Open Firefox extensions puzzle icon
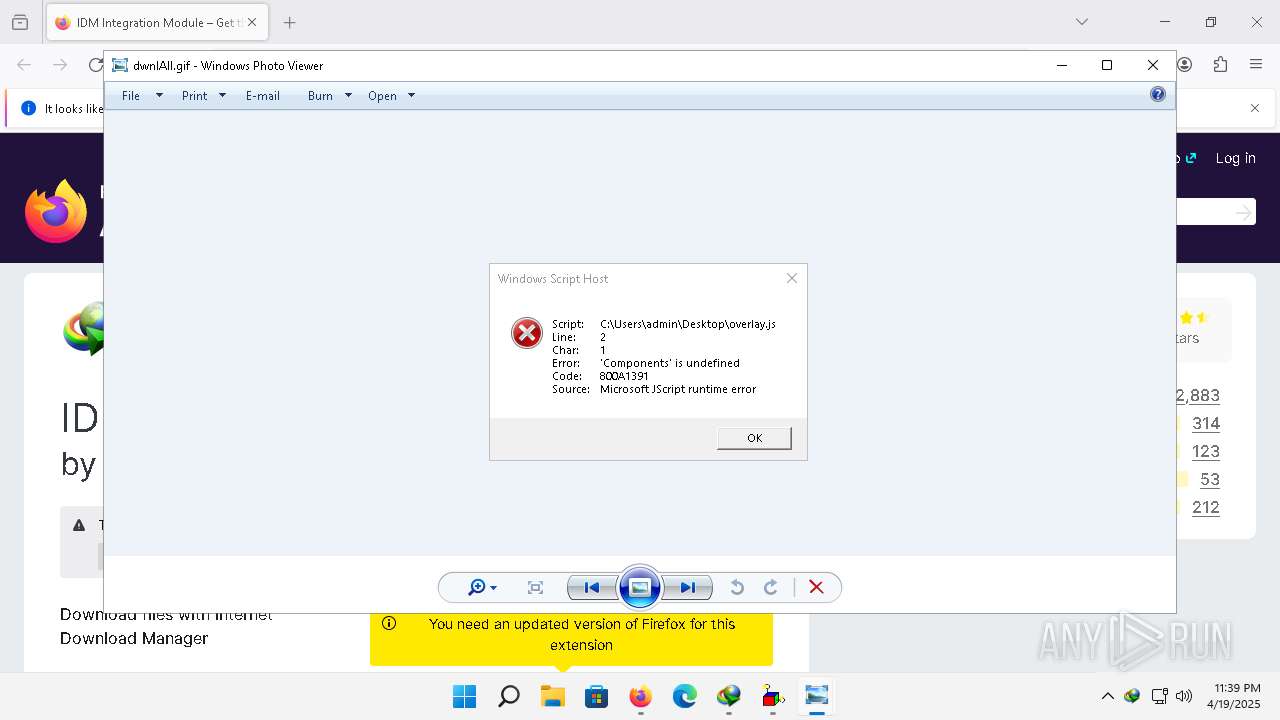This screenshot has height=720, width=1280. tap(1220, 65)
